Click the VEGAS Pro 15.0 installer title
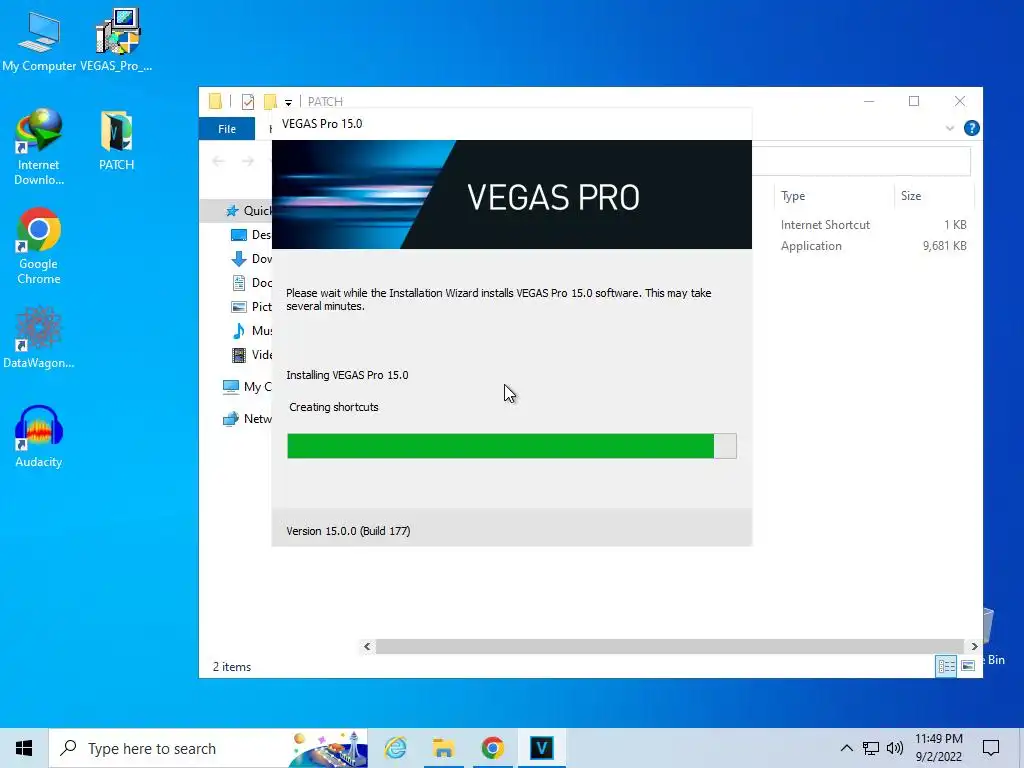The width and height of the screenshot is (1024, 768). tap(322, 124)
